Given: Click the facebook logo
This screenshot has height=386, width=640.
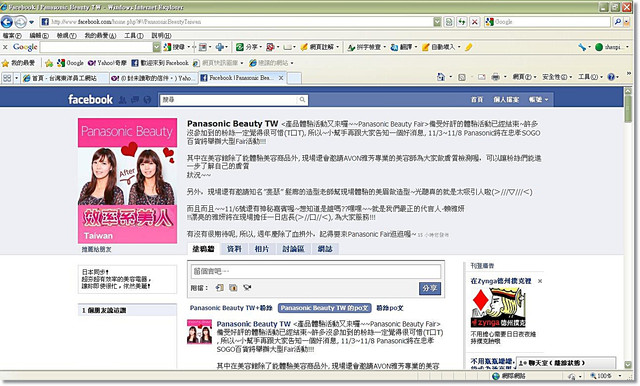Looking at the screenshot, I should (x=90, y=99).
